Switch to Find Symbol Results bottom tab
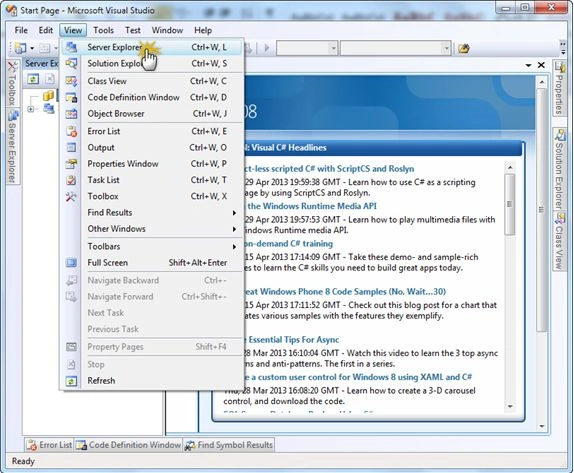The width and height of the screenshot is (574, 473). coord(229,445)
